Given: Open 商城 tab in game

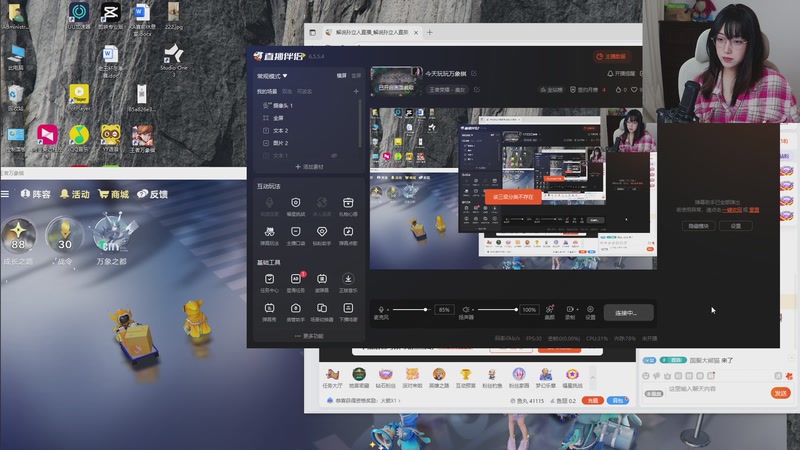Looking at the screenshot, I should 113,194.
